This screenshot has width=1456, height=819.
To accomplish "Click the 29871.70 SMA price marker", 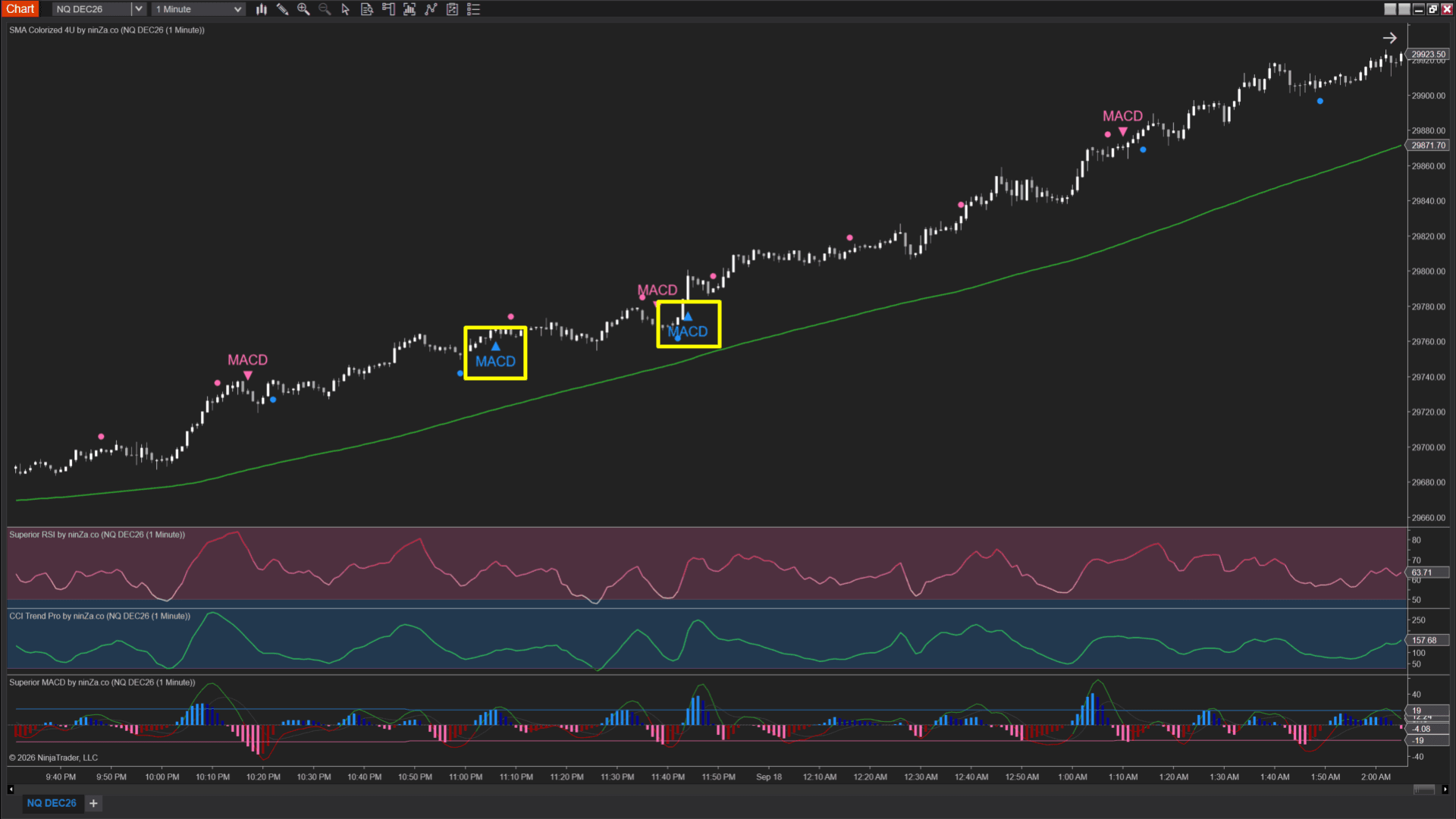I will pos(1429,145).
